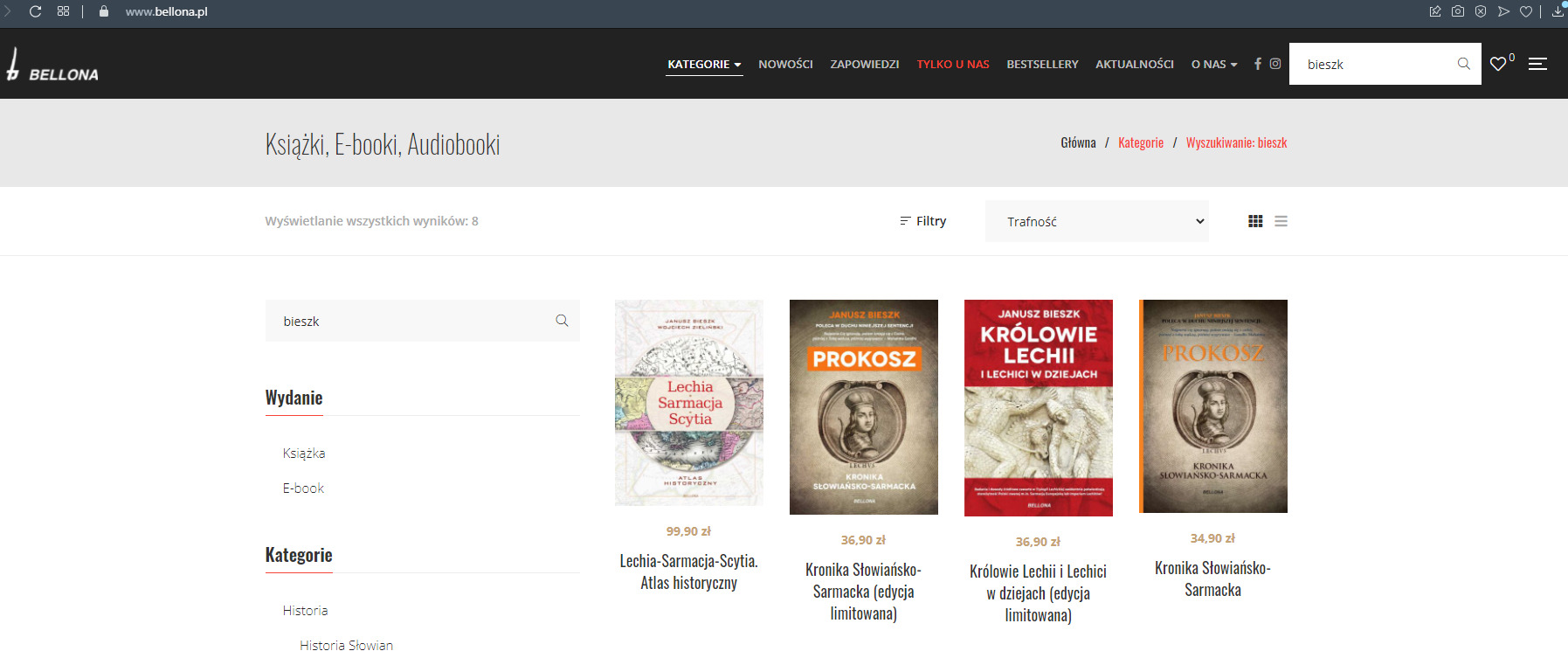Viewport: 1568px width, 658px height.
Task: Click the Wyszukiwanie: bieszk breadcrumb
Action: 1236,142
